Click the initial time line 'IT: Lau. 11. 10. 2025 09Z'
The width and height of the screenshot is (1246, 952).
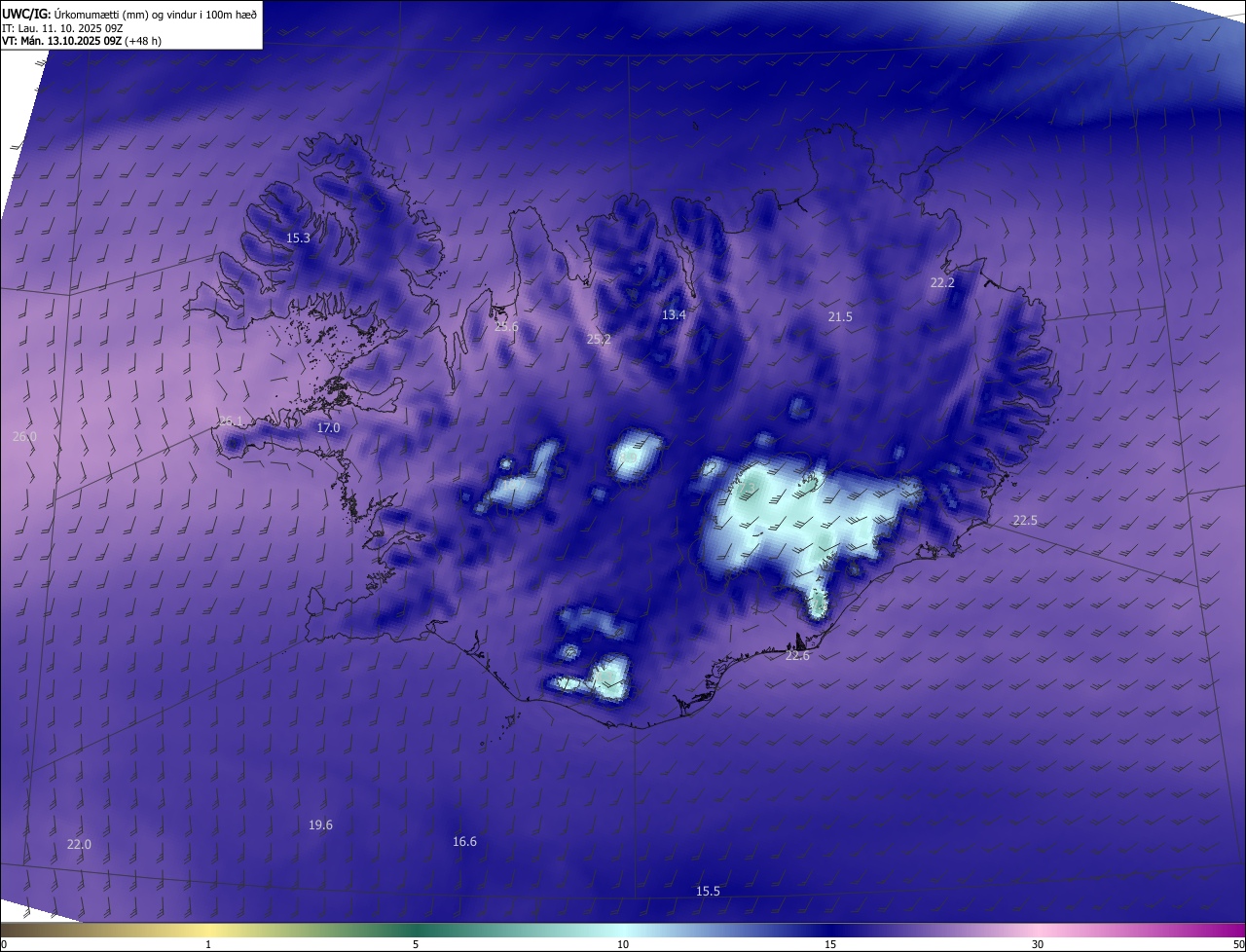coord(62,27)
